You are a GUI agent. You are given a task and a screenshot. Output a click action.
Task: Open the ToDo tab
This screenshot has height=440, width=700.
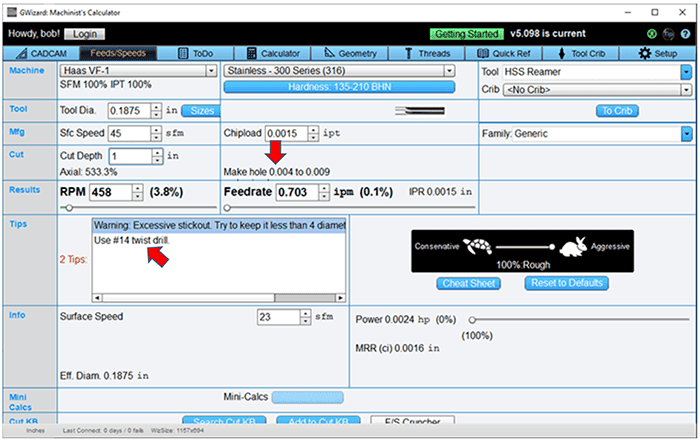(x=196, y=54)
